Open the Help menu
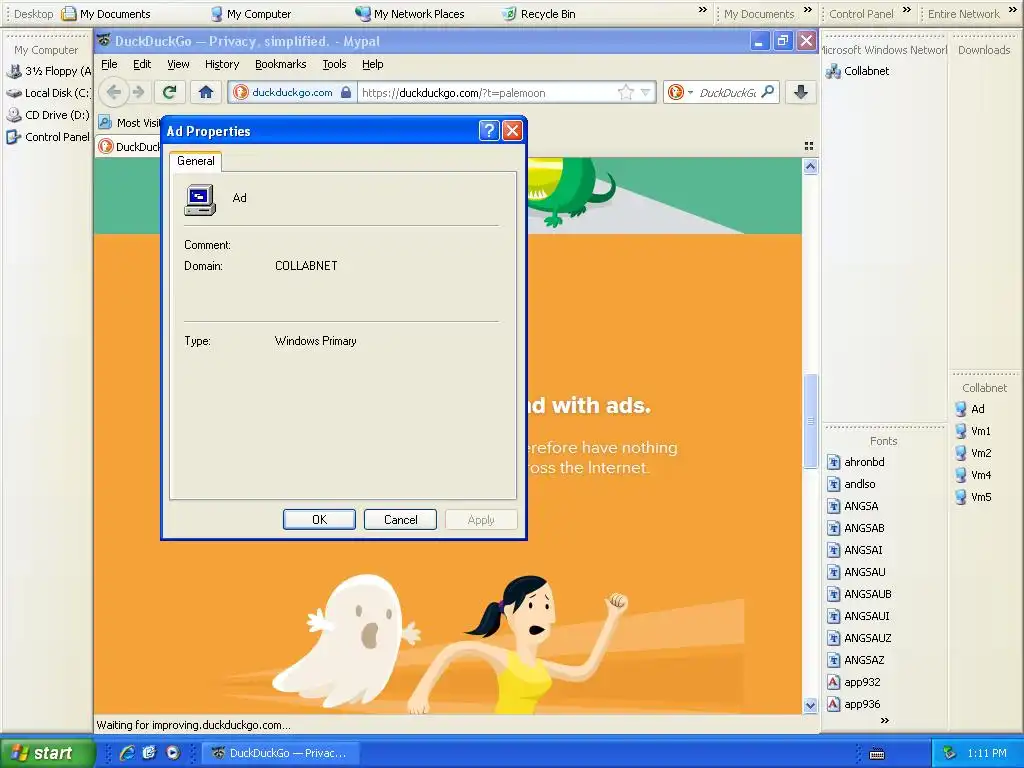 tap(373, 64)
